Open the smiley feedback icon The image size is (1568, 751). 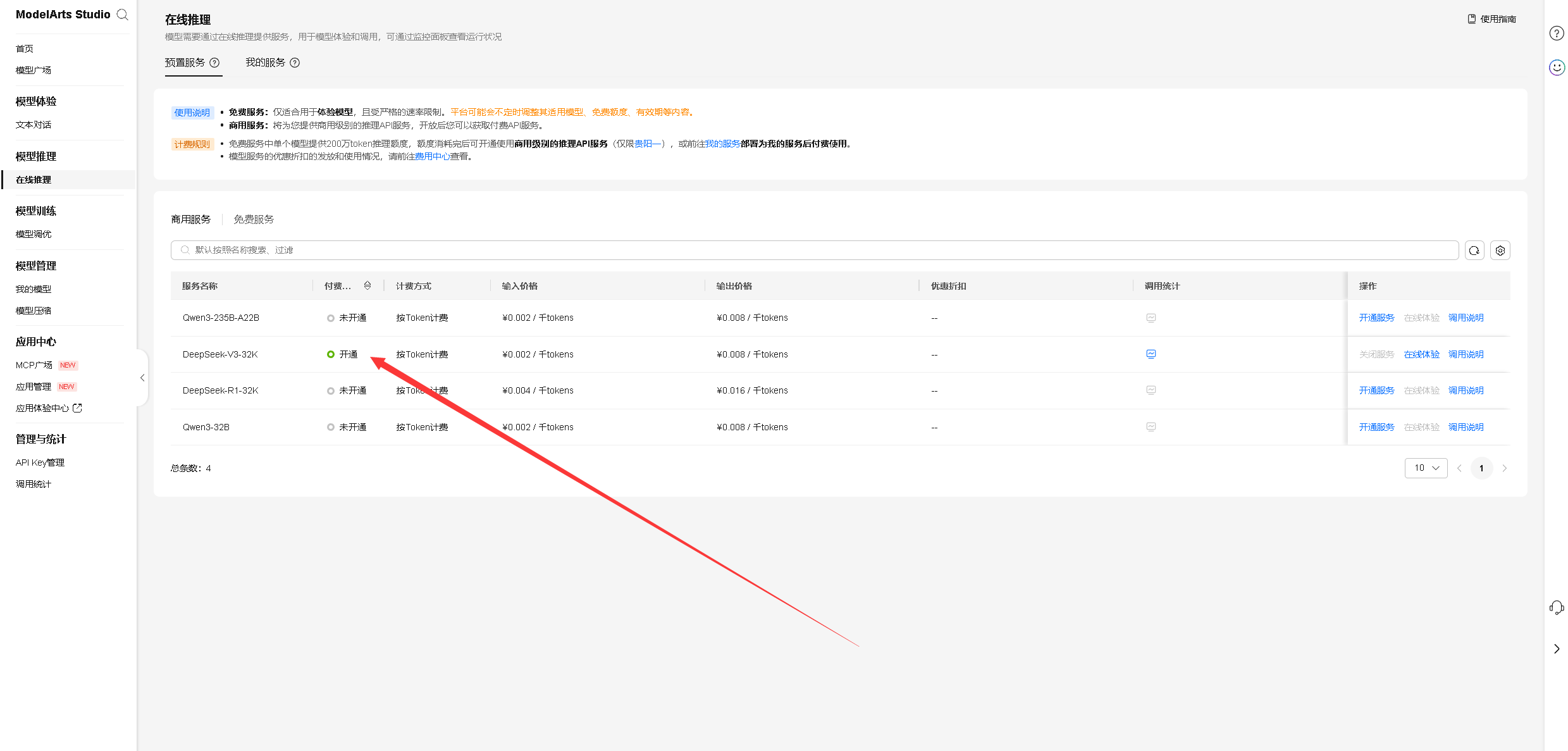[1557, 67]
